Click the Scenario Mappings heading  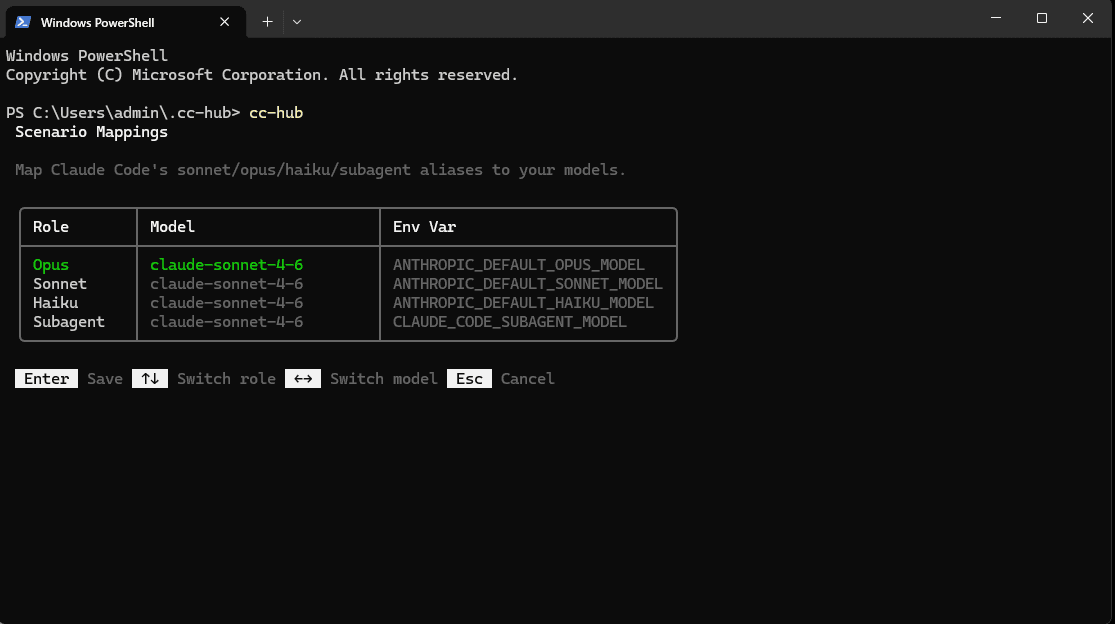[x=92, y=132]
